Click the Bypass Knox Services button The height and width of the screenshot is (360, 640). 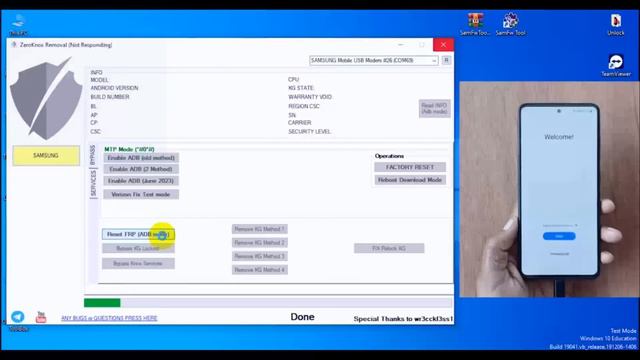coord(138,264)
